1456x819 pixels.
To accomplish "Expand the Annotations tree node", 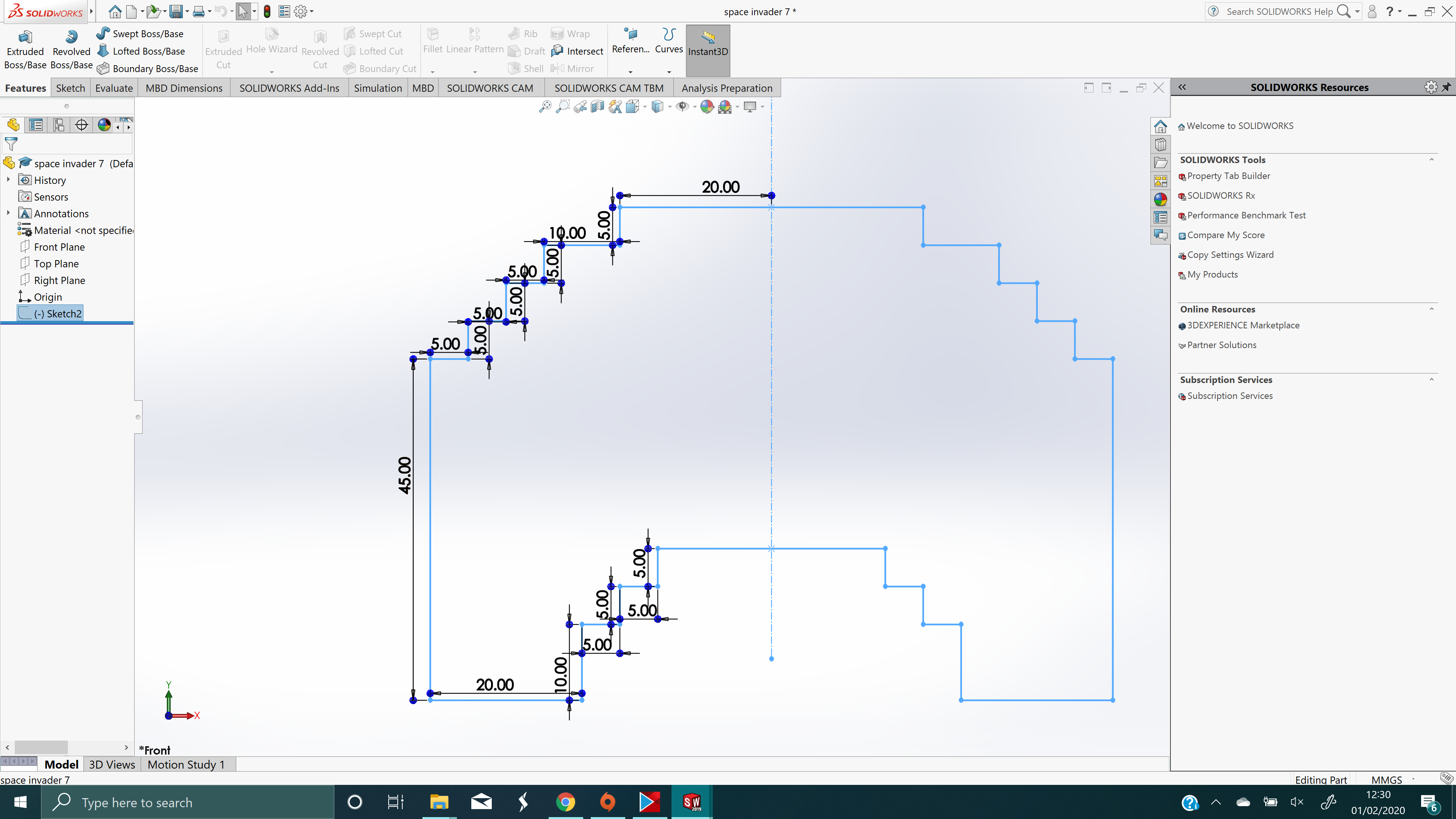I will coord(8,213).
